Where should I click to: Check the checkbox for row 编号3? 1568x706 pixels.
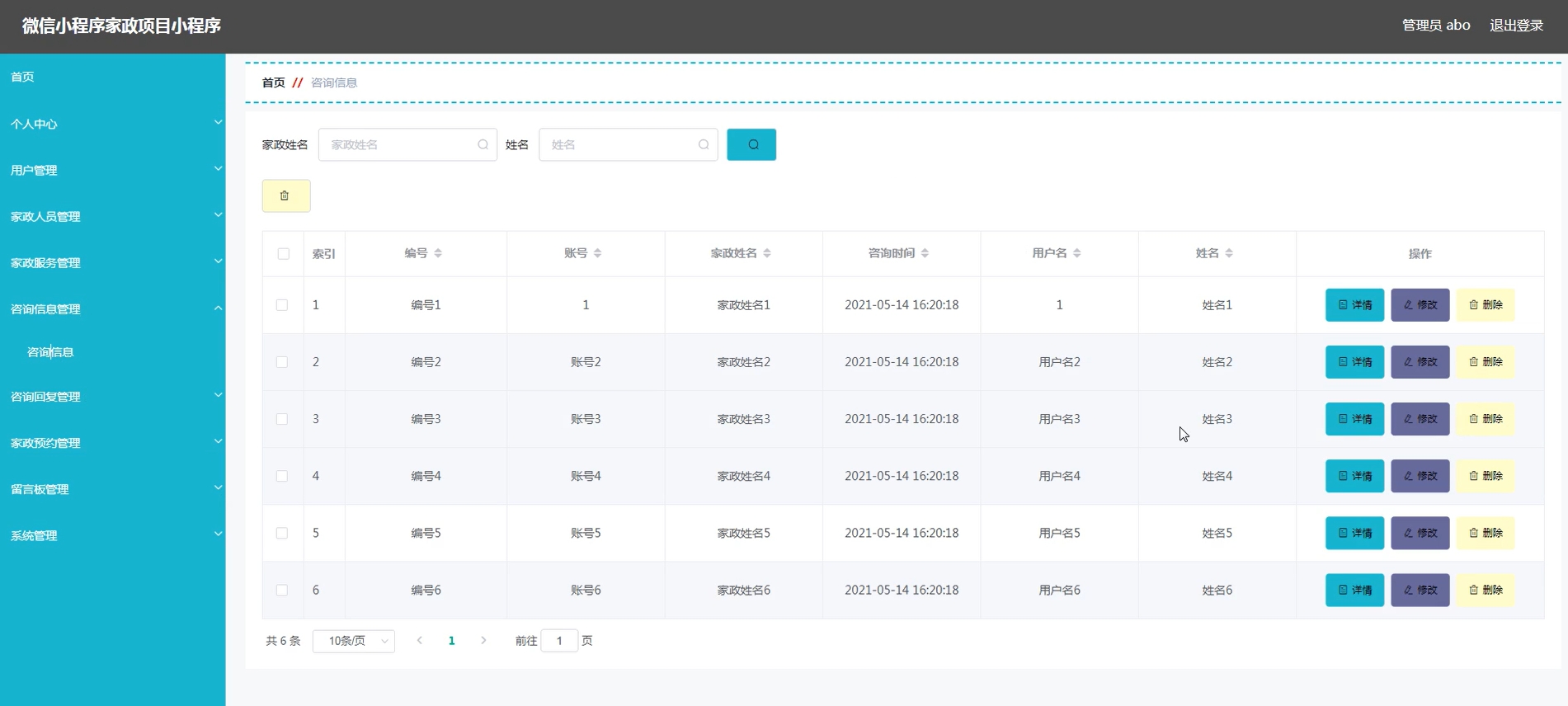(x=282, y=419)
